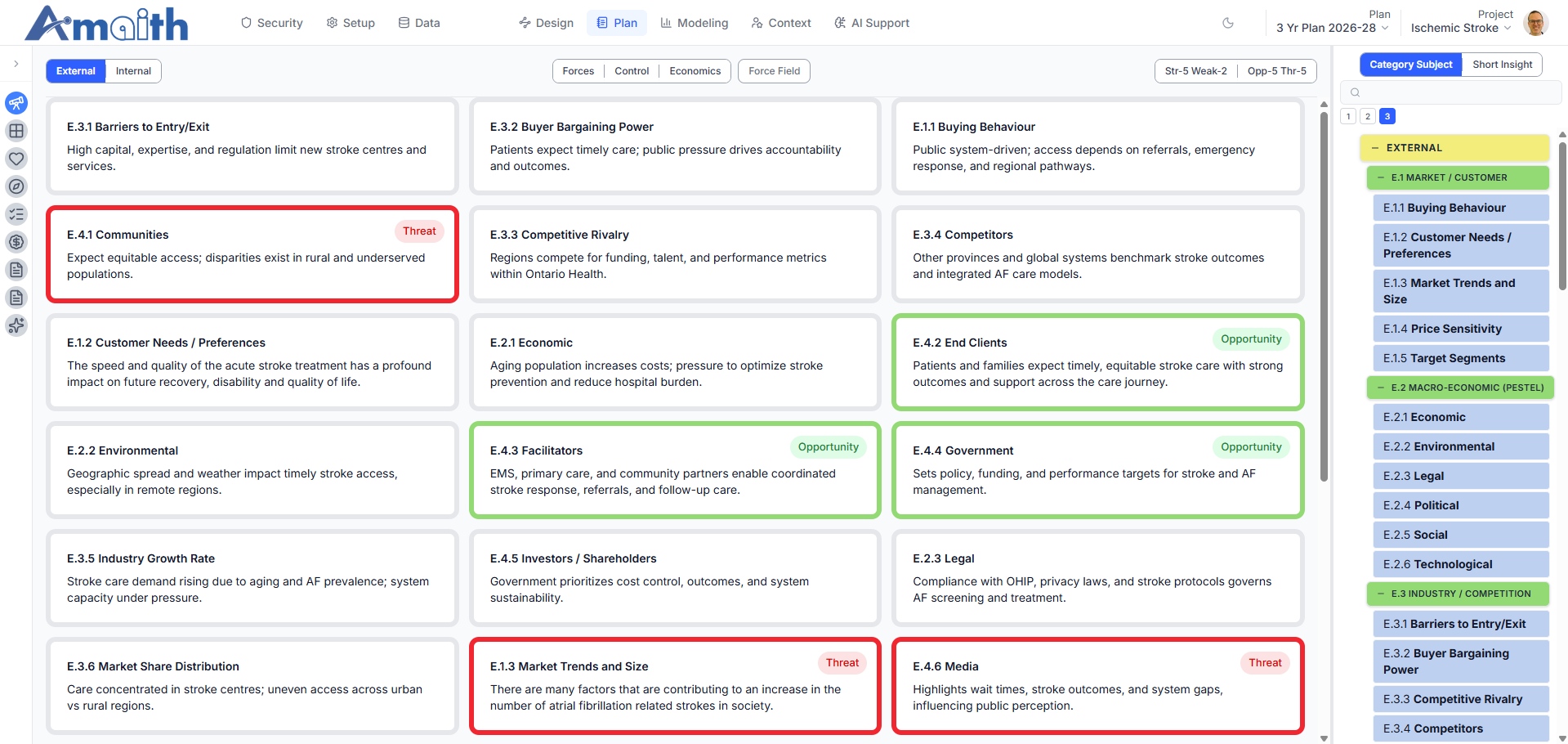Select tree level 1 button

pos(1348,116)
